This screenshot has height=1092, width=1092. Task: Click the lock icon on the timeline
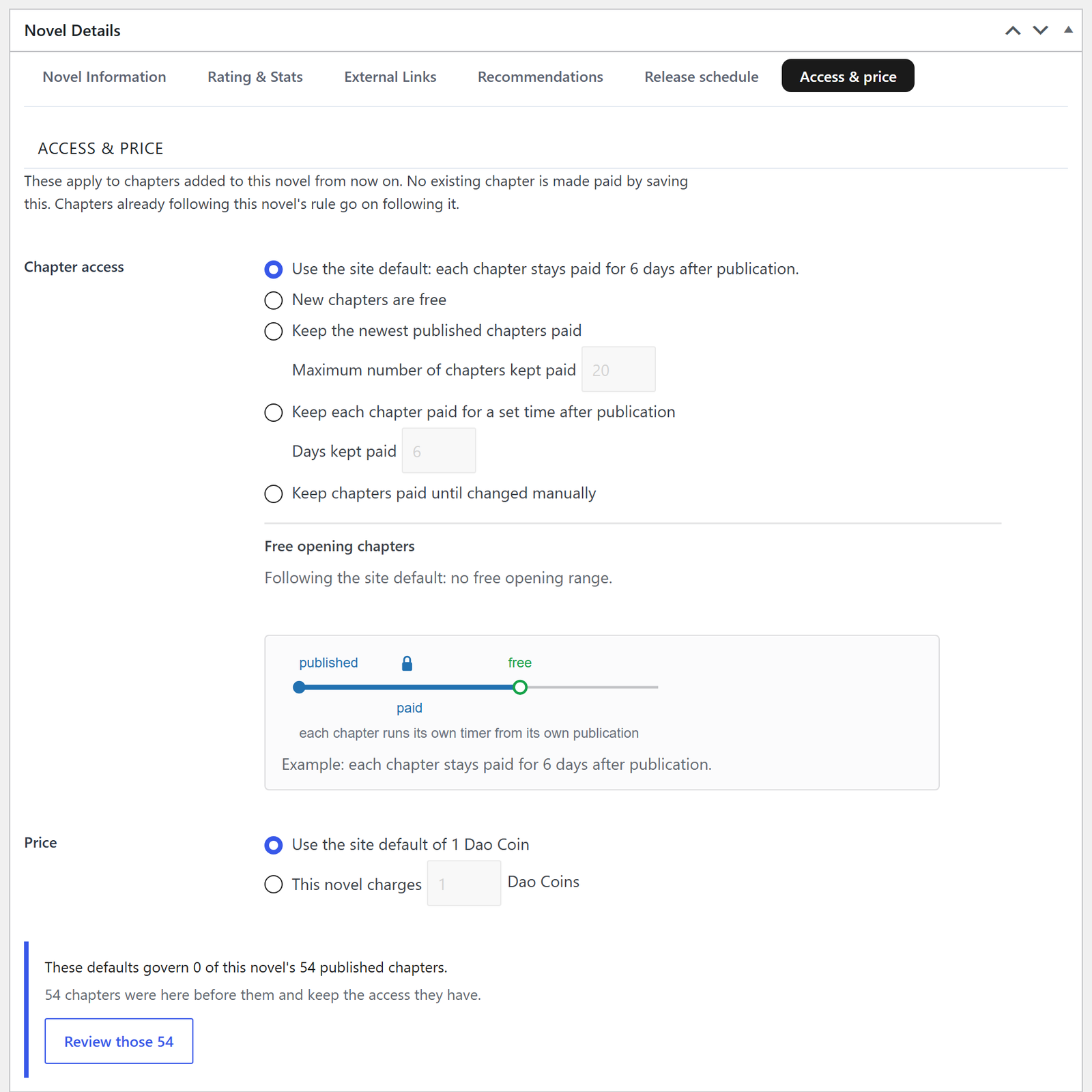407,663
